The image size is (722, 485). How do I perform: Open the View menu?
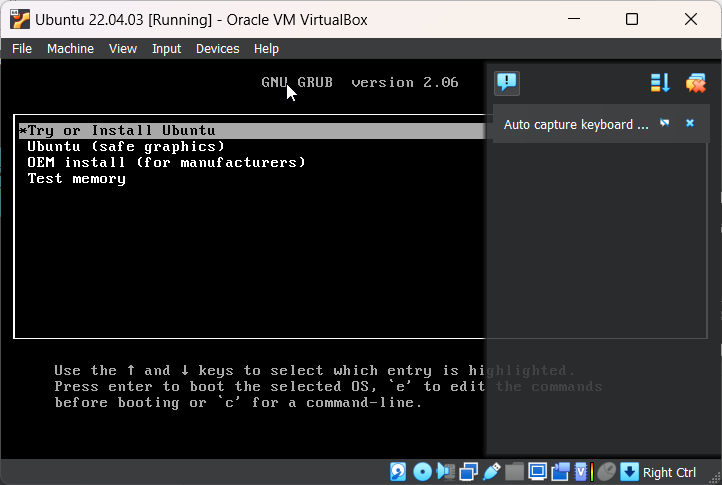[123, 48]
